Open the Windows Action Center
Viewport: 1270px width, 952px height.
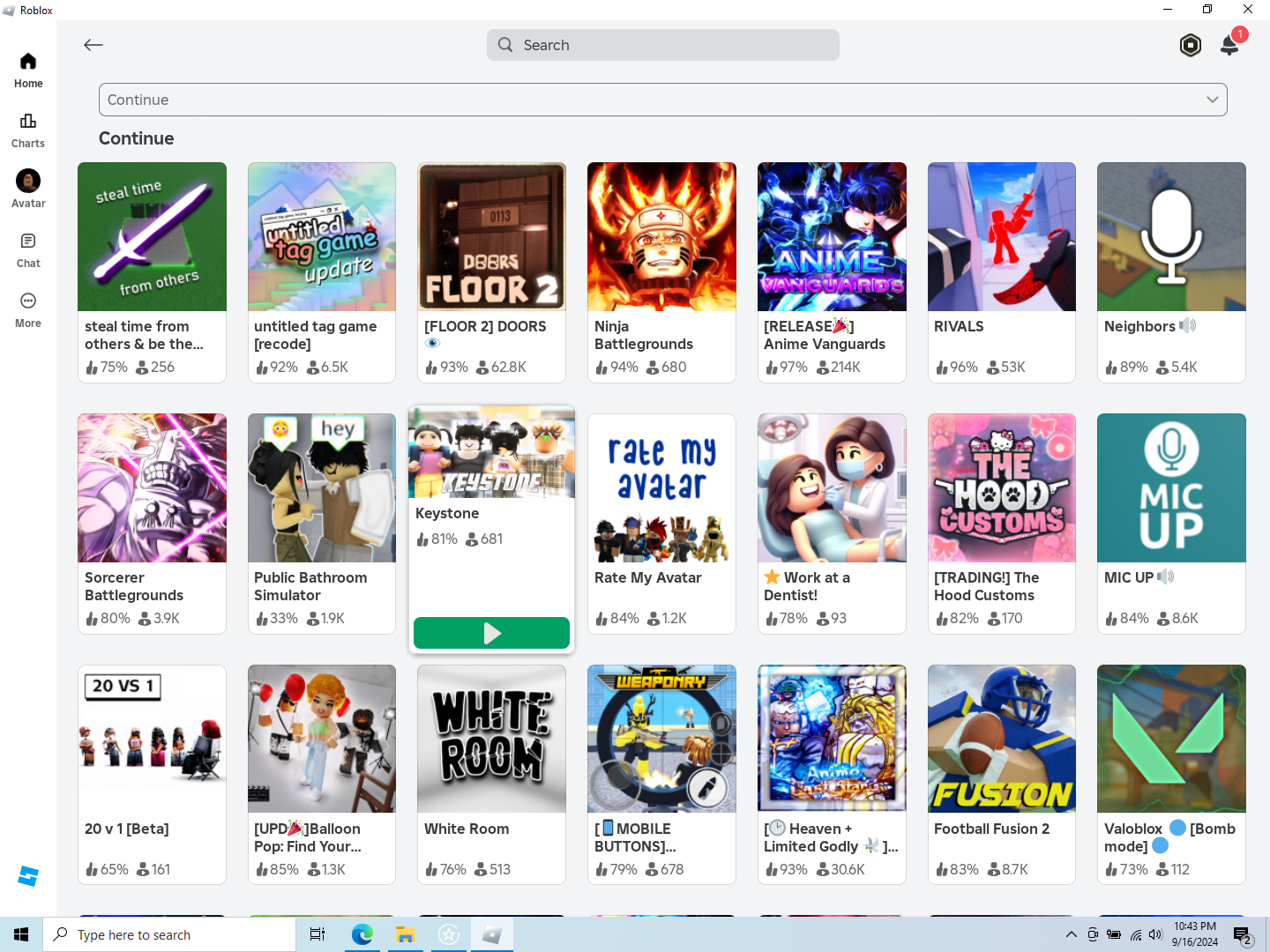tap(1243, 934)
